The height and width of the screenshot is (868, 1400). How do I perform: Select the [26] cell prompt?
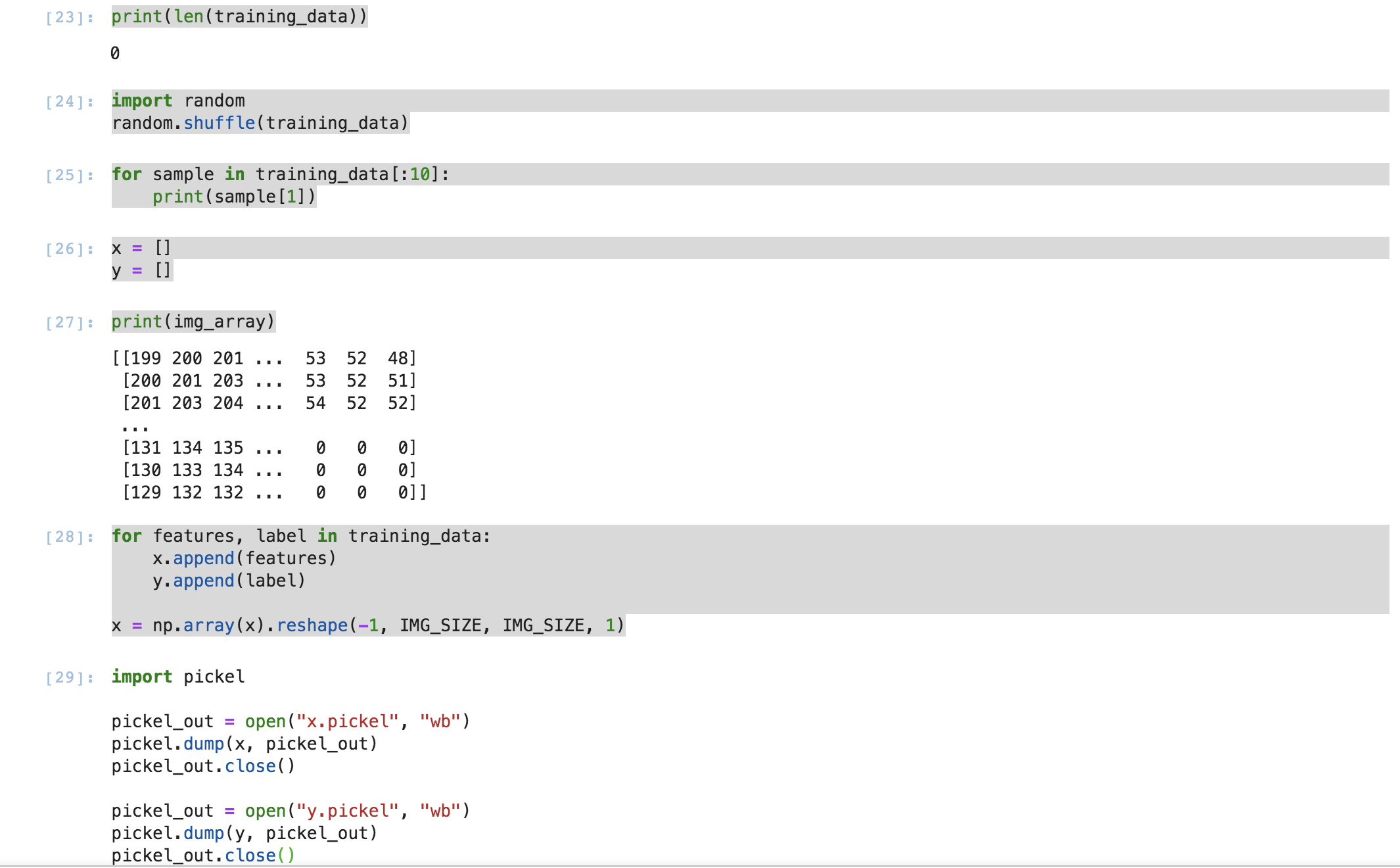(x=69, y=249)
